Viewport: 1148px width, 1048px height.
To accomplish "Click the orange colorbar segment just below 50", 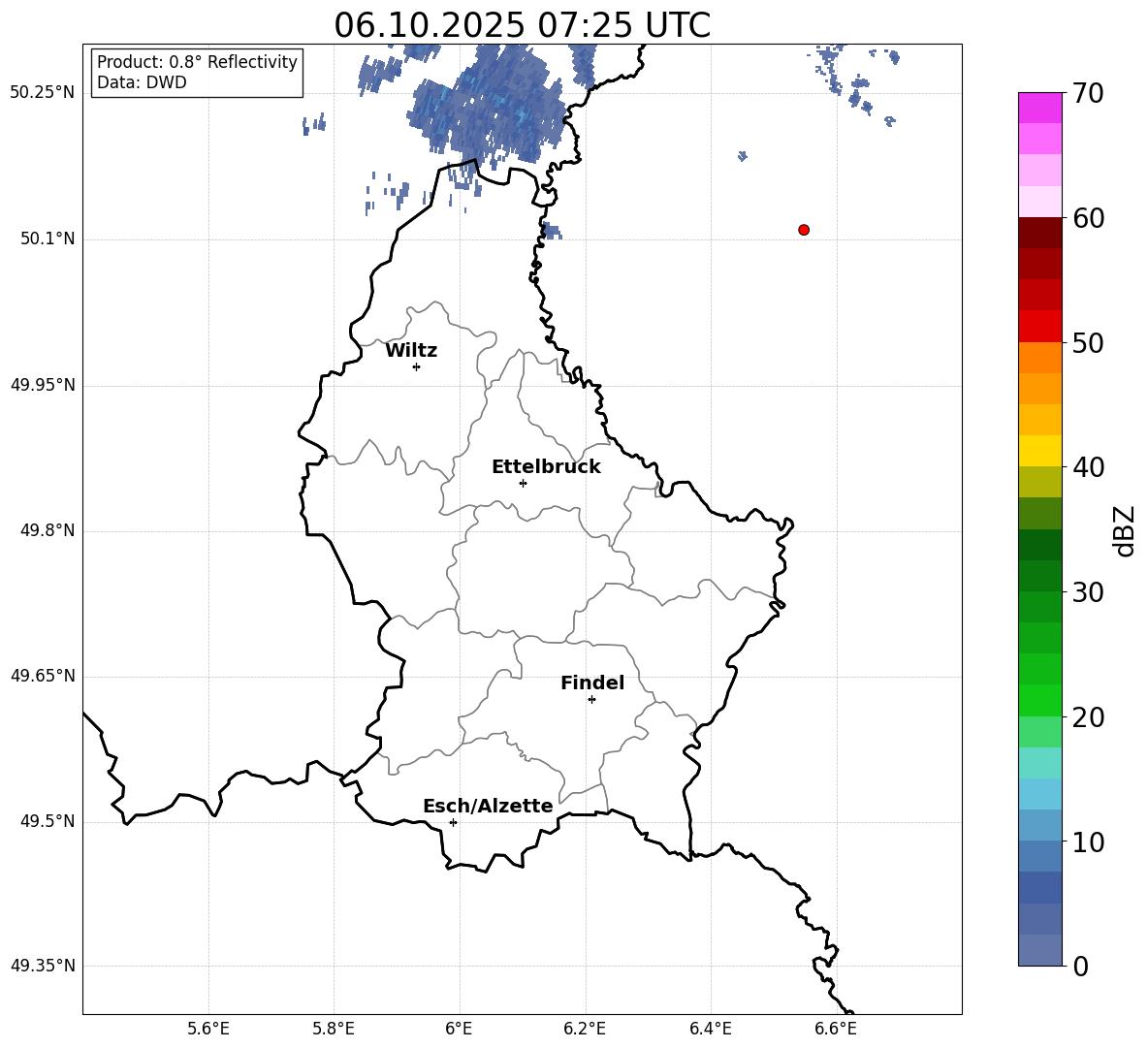I will pos(1039,357).
